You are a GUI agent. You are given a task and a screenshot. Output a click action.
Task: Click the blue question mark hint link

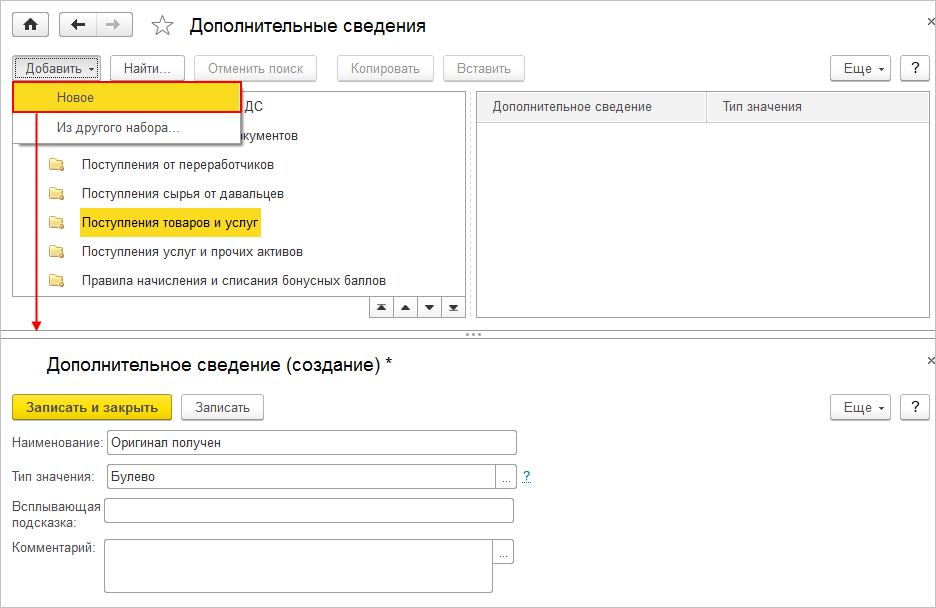click(526, 476)
